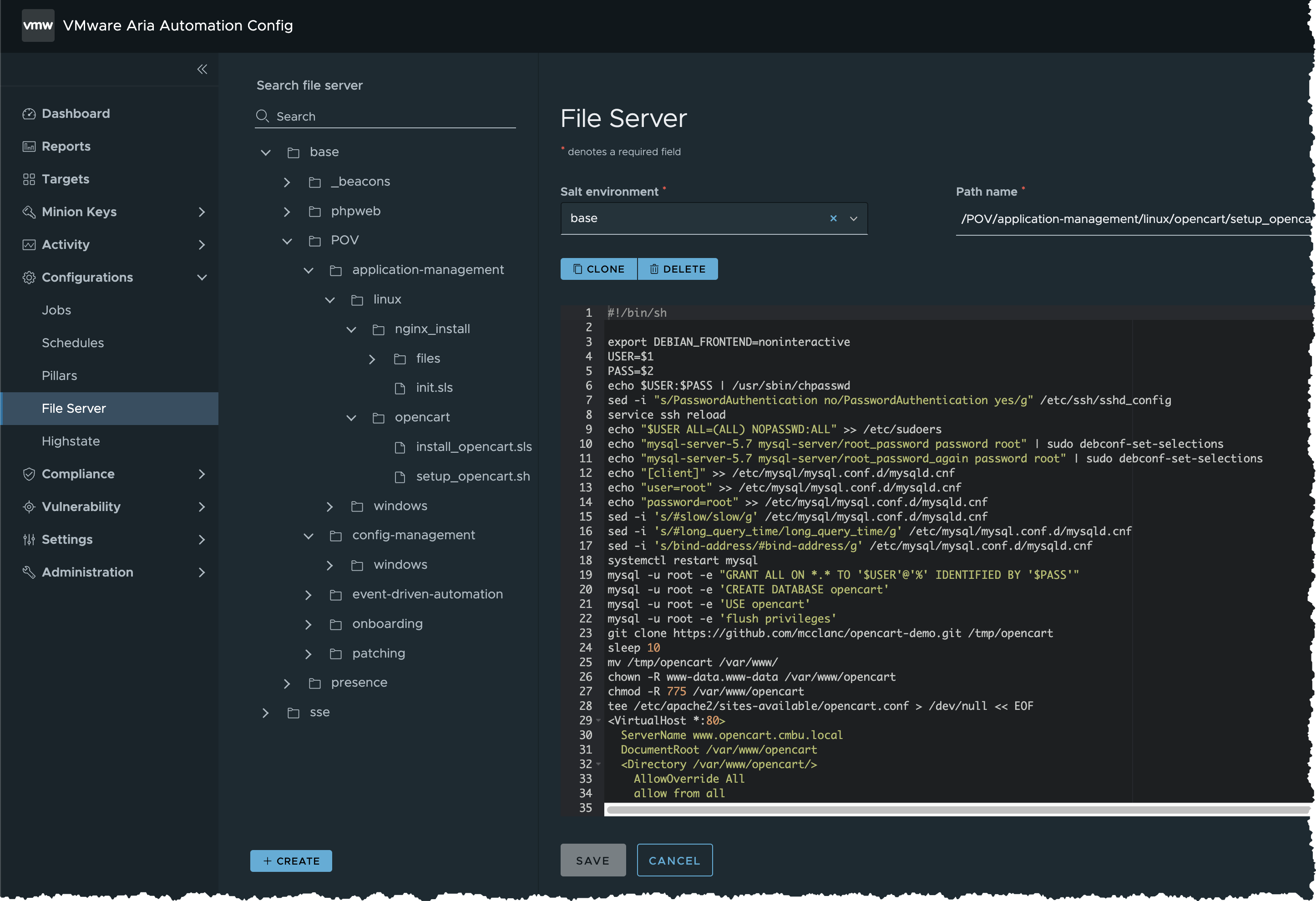Viewport: 1316px width, 901px height.
Task: Click the Minion Keys key icon
Action: pos(29,213)
